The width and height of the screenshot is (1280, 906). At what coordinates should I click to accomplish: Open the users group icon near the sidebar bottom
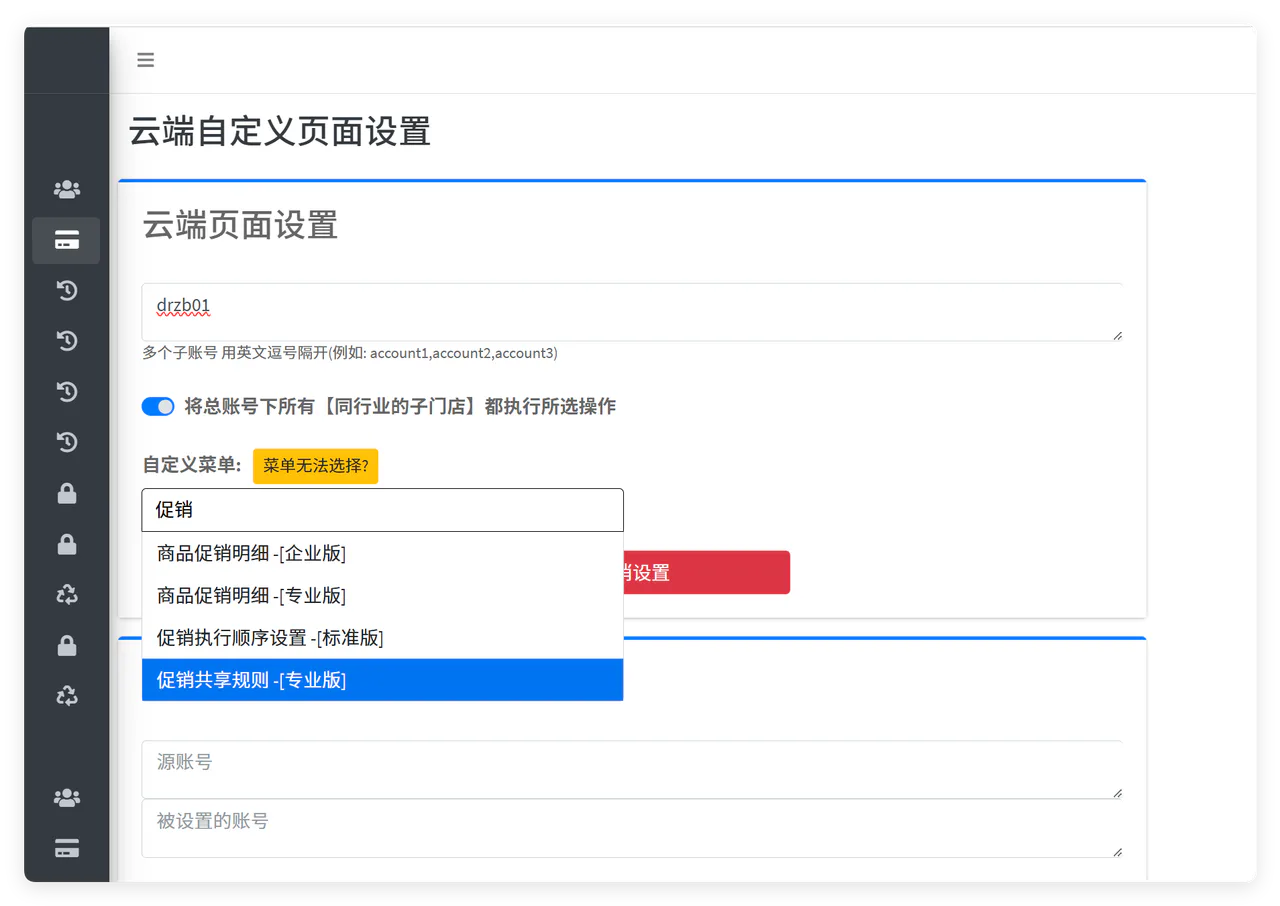click(x=67, y=798)
